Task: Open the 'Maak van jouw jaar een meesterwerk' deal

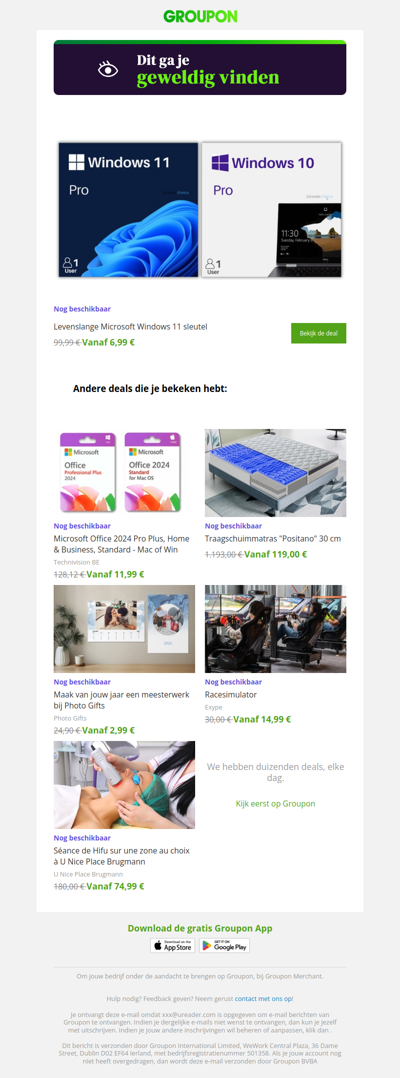Action: click(x=122, y=701)
